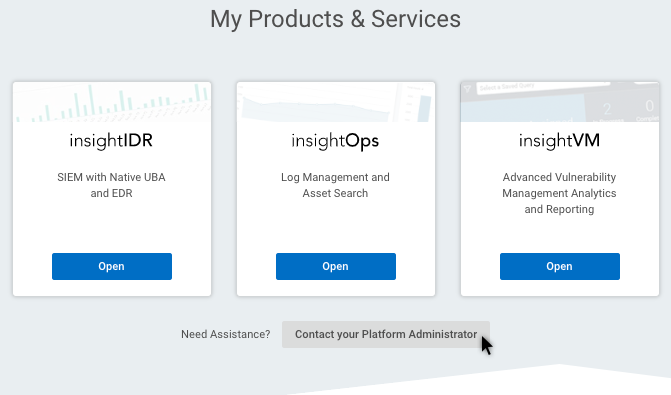Screen dimensions: 671x395
Task: Select the insightIDR bar chart preview image
Action: coord(112,102)
